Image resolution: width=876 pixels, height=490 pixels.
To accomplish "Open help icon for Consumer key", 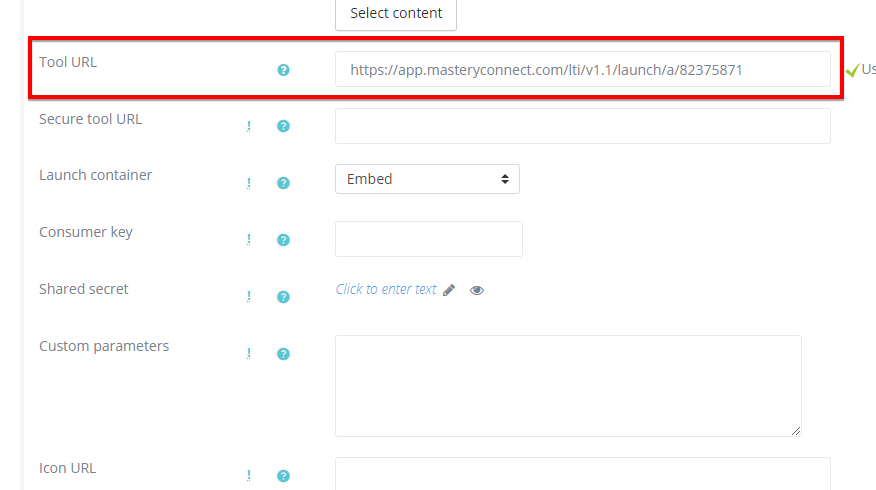I will pos(283,240).
